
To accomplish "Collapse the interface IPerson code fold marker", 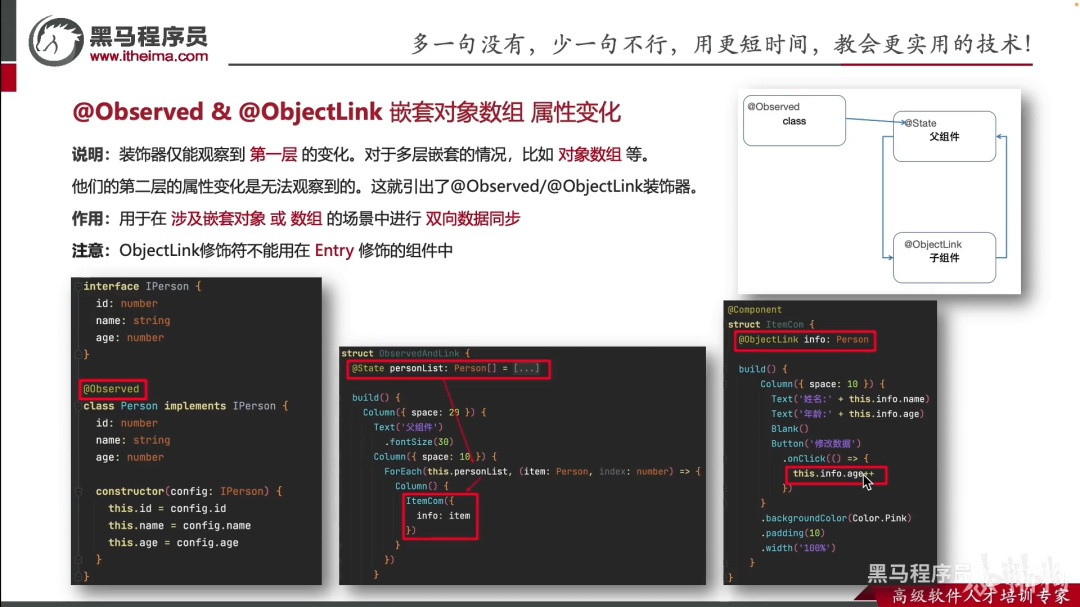I will [x=78, y=286].
